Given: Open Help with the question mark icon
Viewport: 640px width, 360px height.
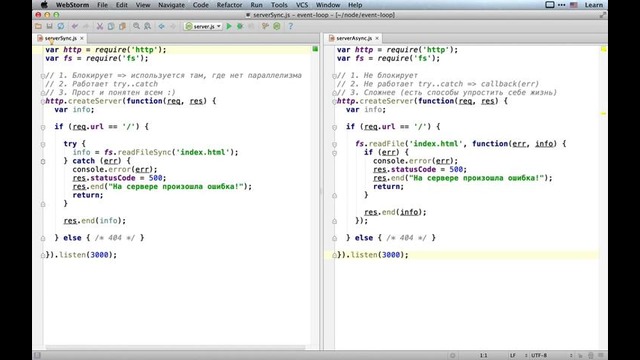Looking at the screenshot, I should click(291, 26).
